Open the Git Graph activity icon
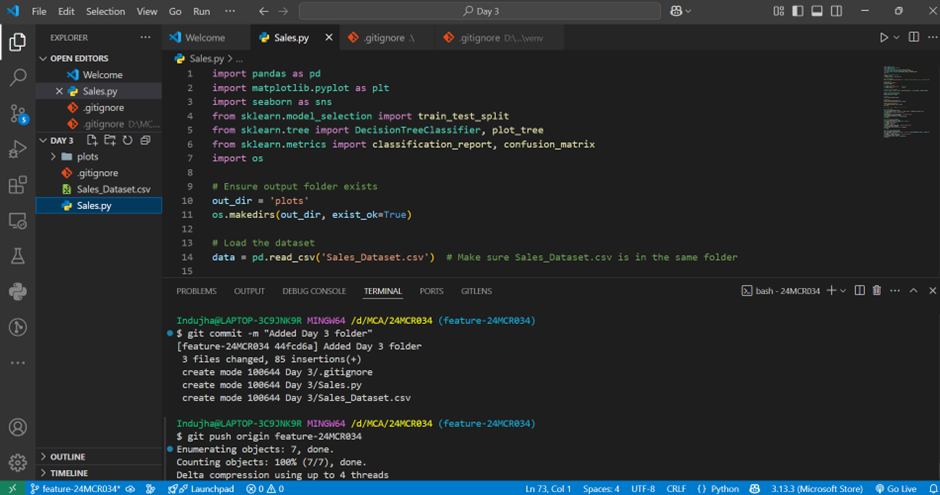The height and width of the screenshot is (495, 940). click(x=18, y=327)
